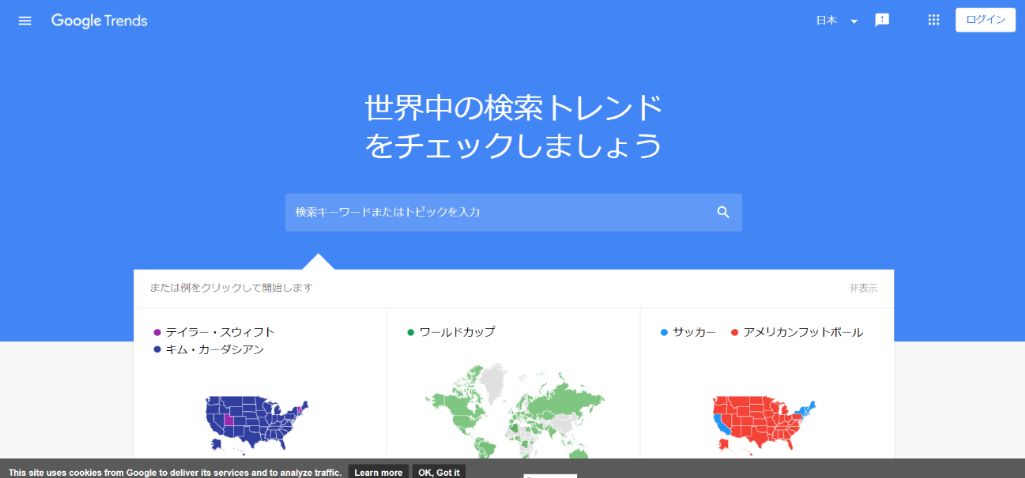Select アメリカンフットボール example term
1025x478 pixels.
tap(803, 332)
